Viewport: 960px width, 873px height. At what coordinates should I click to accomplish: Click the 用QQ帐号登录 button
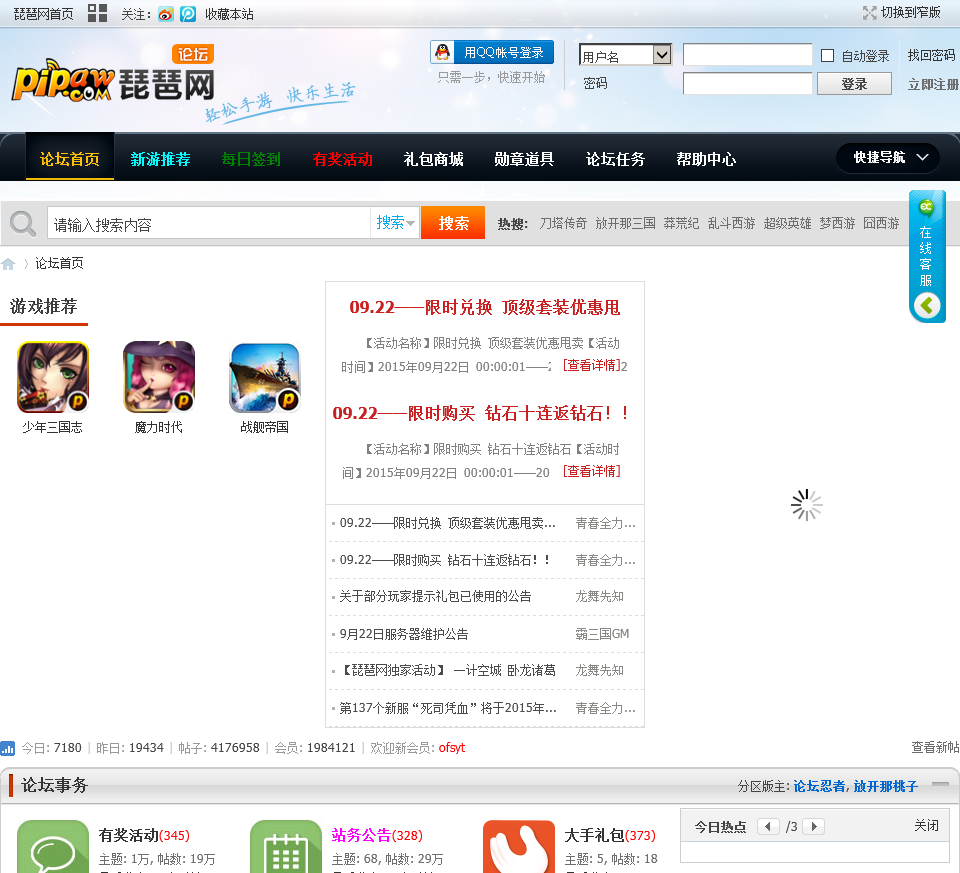(x=492, y=52)
